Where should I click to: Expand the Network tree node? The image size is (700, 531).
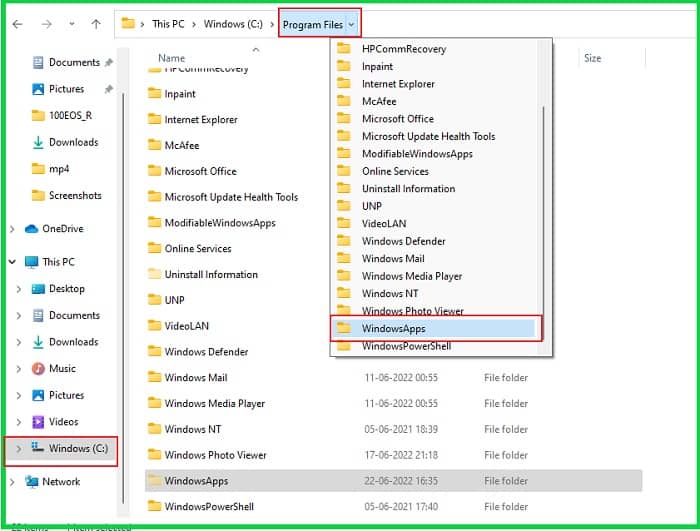pos(12,482)
